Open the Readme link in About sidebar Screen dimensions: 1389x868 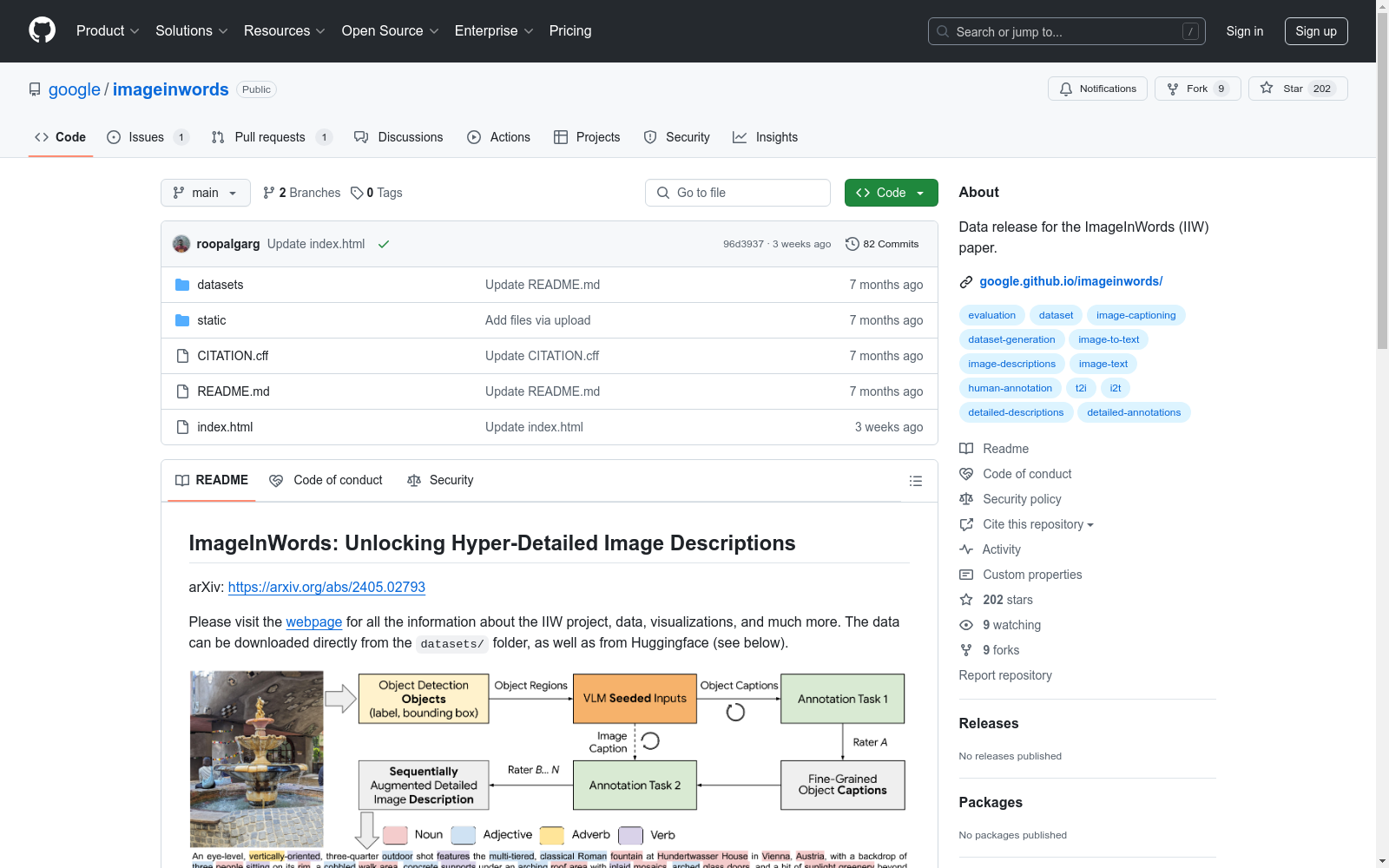[x=994, y=449]
